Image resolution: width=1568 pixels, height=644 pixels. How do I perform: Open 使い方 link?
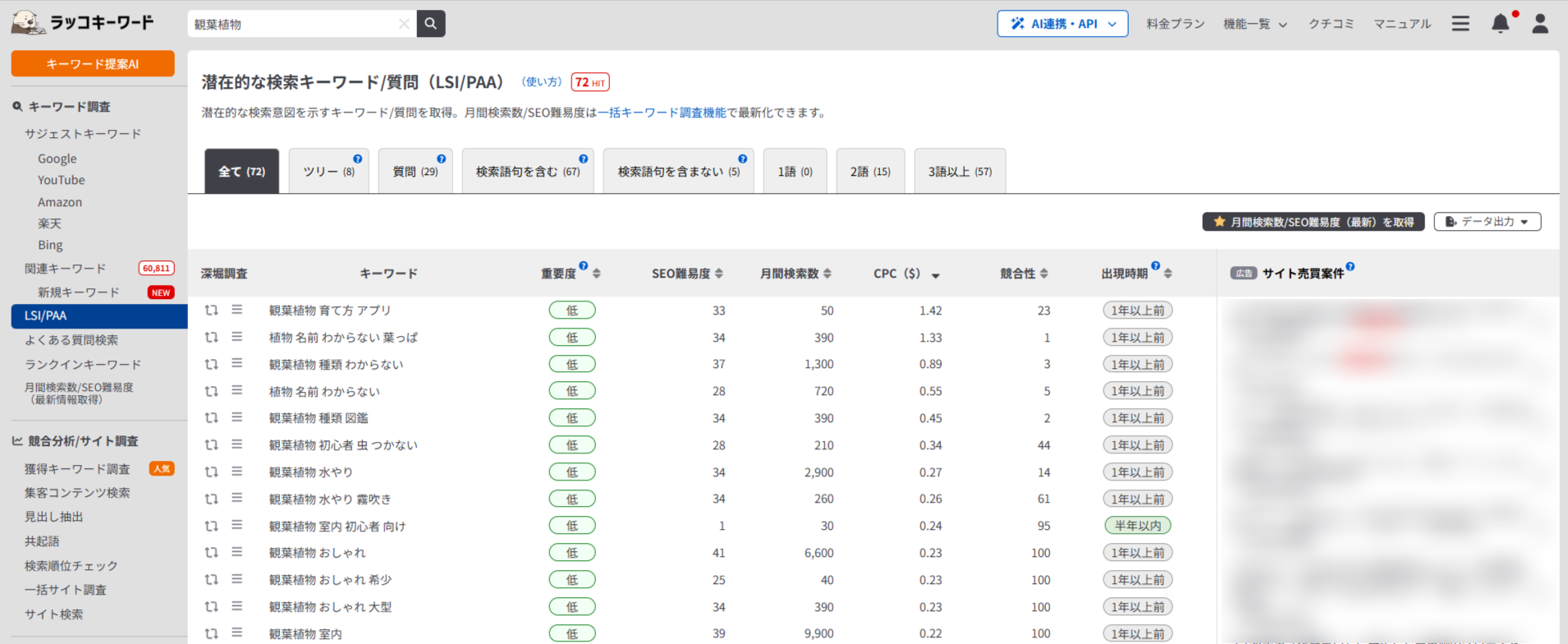(542, 82)
